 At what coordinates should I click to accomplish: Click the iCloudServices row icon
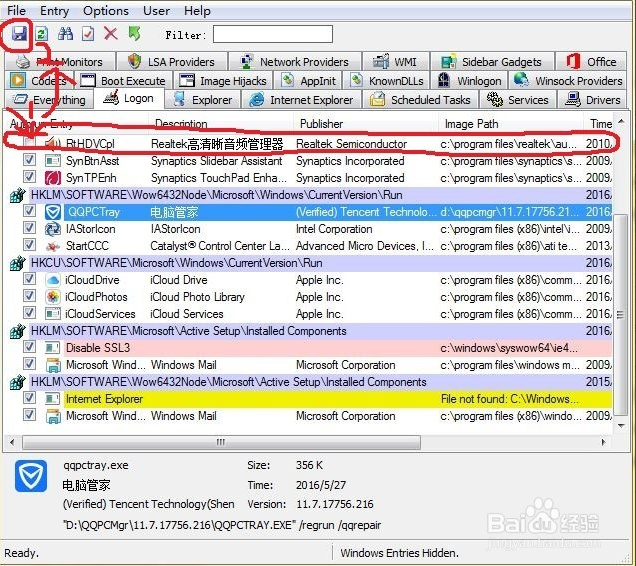(53, 314)
